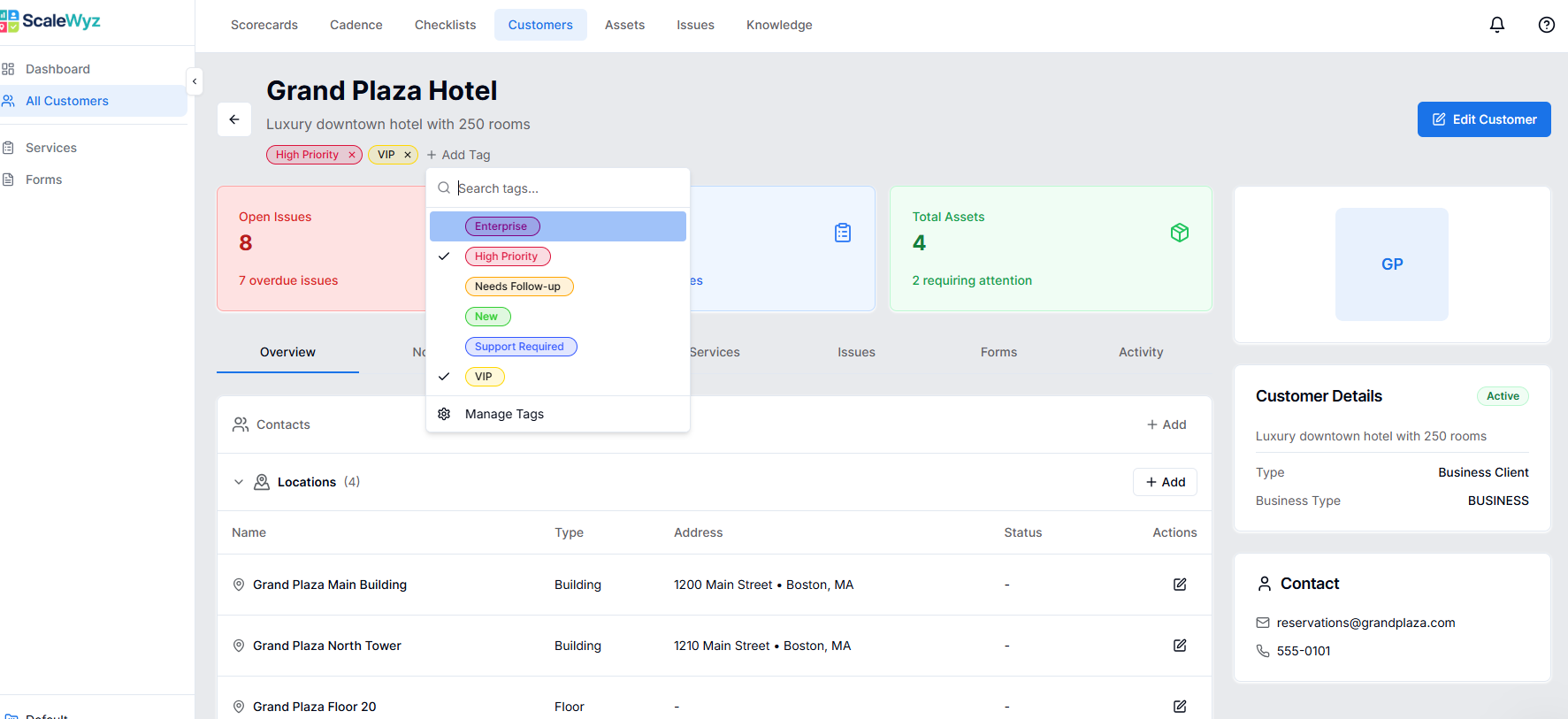1568x719 pixels.
Task: Remove the High Priority tag with x
Action: point(352,155)
